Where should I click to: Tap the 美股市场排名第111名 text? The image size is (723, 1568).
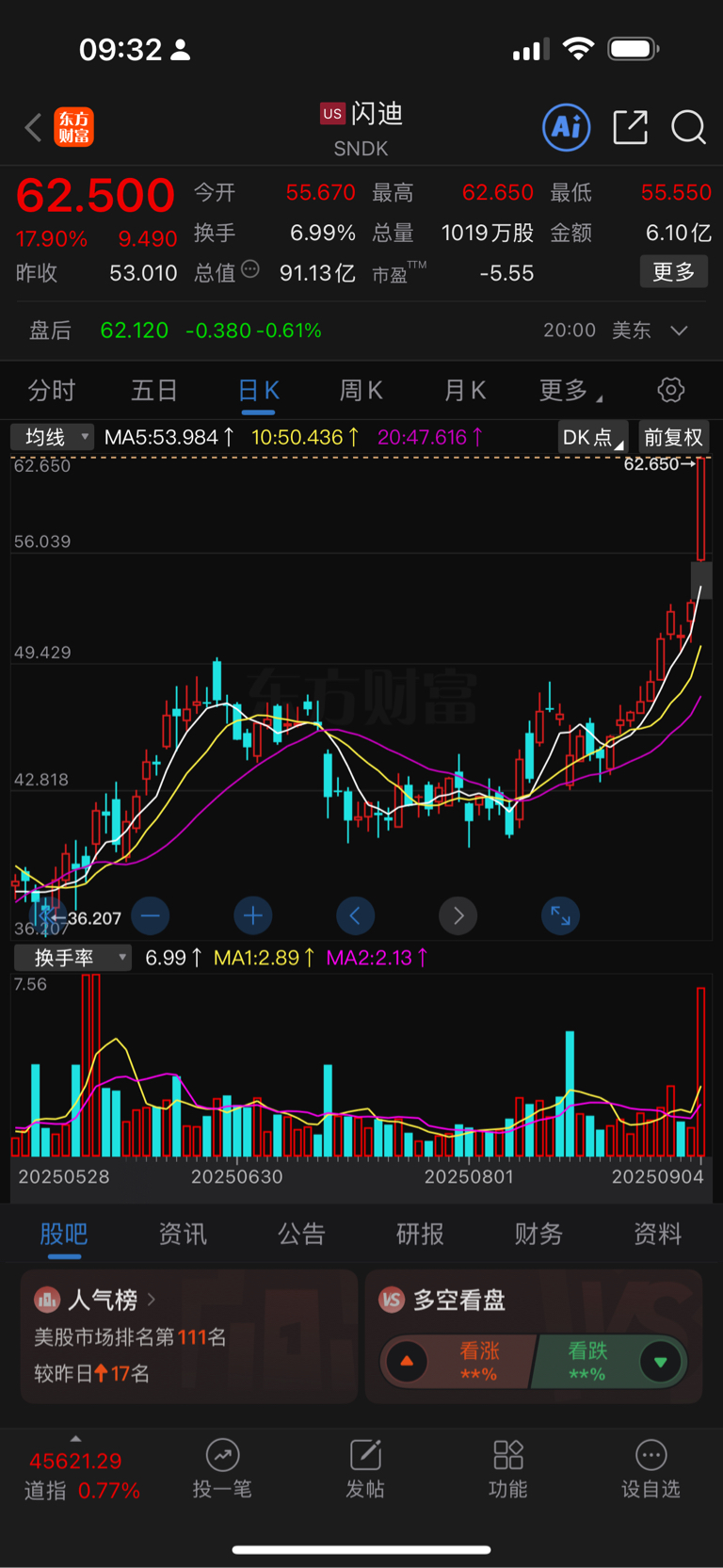tap(130, 1337)
